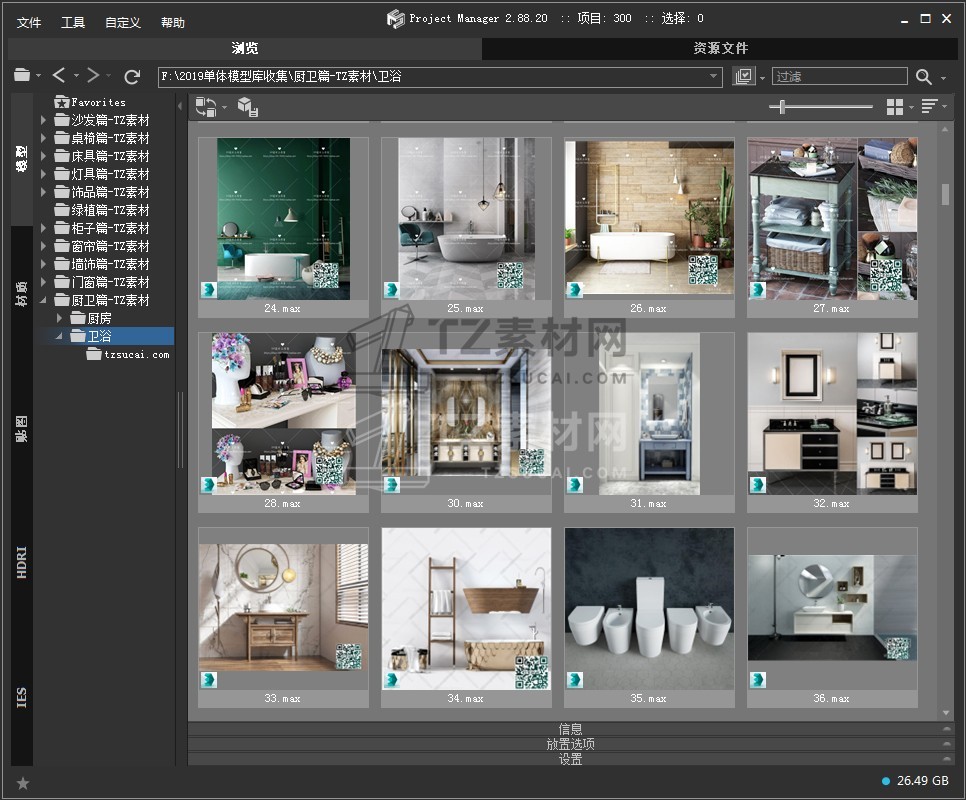Open the HDRI side tab
Image resolution: width=966 pixels, height=800 pixels.
[x=22, y=562]
